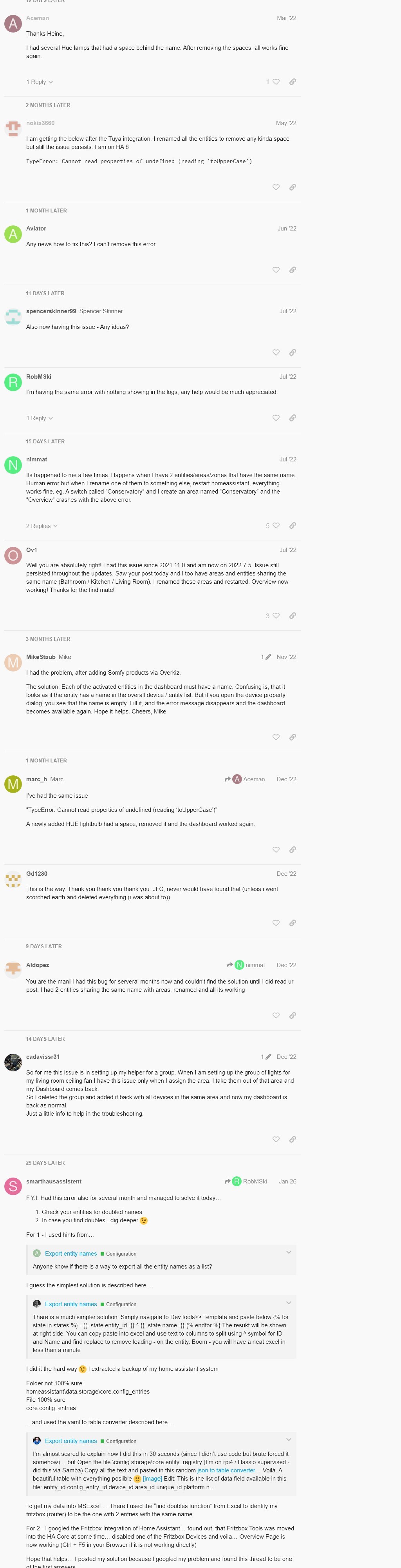Expand Aceman's 1 Reply list
This screenshot has height=1568, width=401.
pos(40,82)
